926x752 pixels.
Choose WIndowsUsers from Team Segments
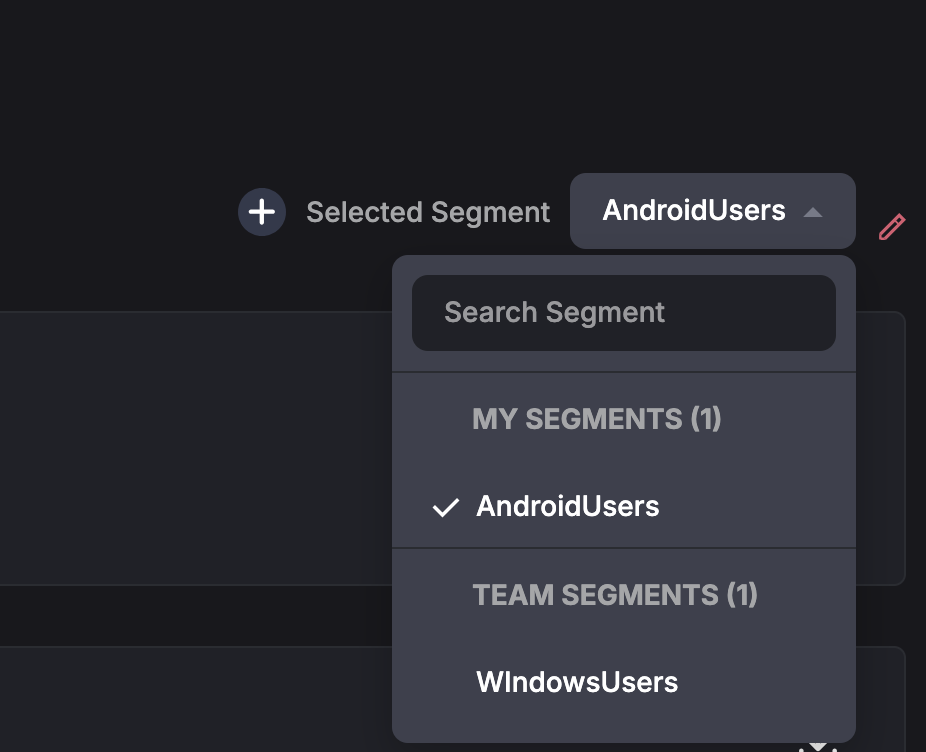[577, 682]
